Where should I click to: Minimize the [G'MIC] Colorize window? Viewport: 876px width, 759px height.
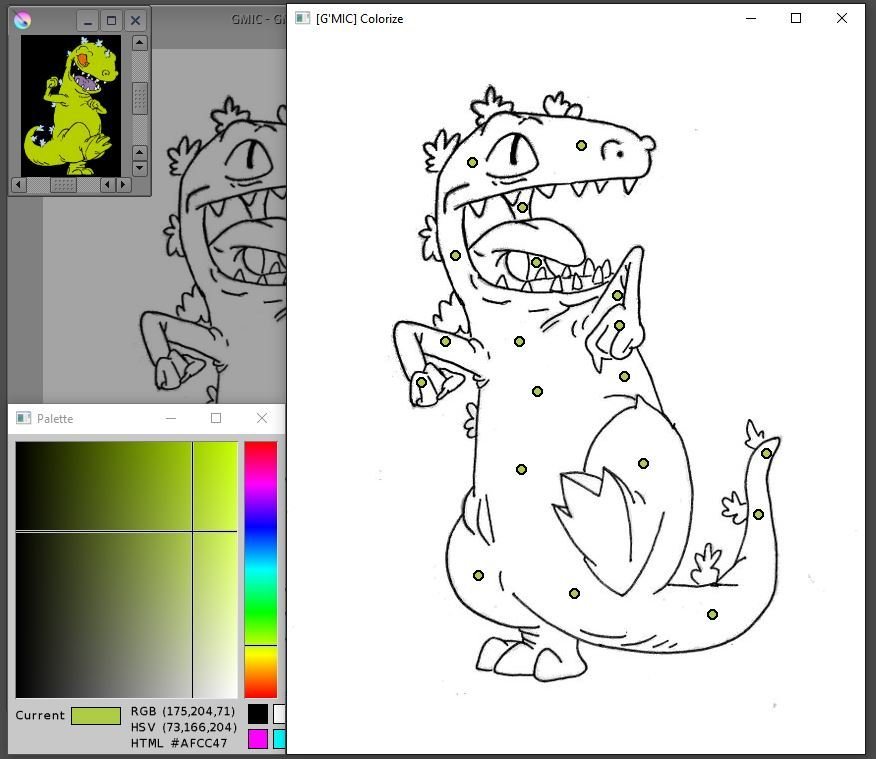pos(751,18)
